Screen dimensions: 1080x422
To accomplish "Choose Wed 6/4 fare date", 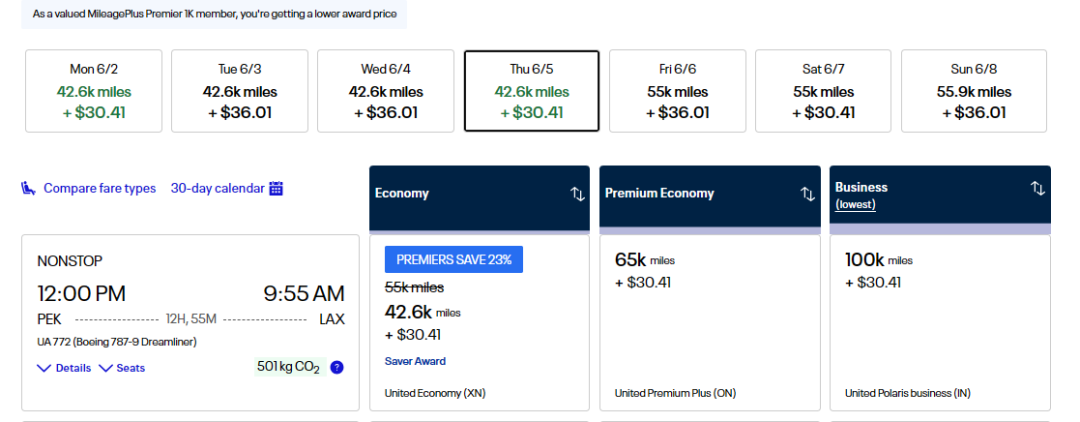I will click(385, 91).
